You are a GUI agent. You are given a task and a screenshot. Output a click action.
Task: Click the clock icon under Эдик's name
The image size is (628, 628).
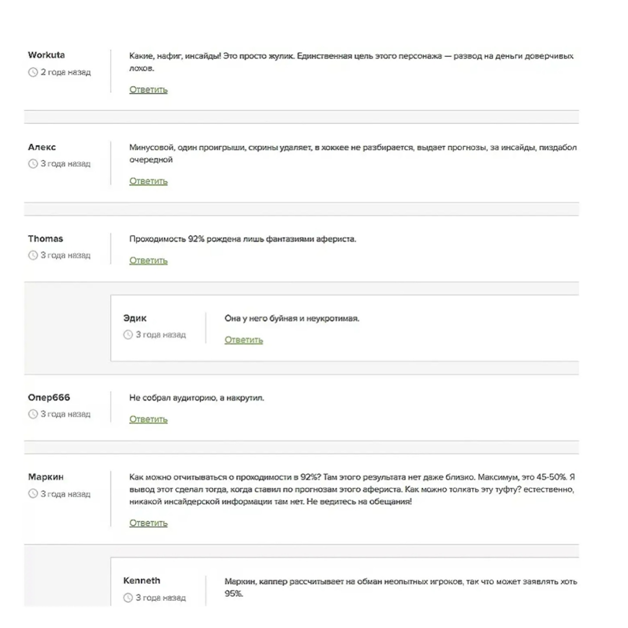(x=128, y=335)
